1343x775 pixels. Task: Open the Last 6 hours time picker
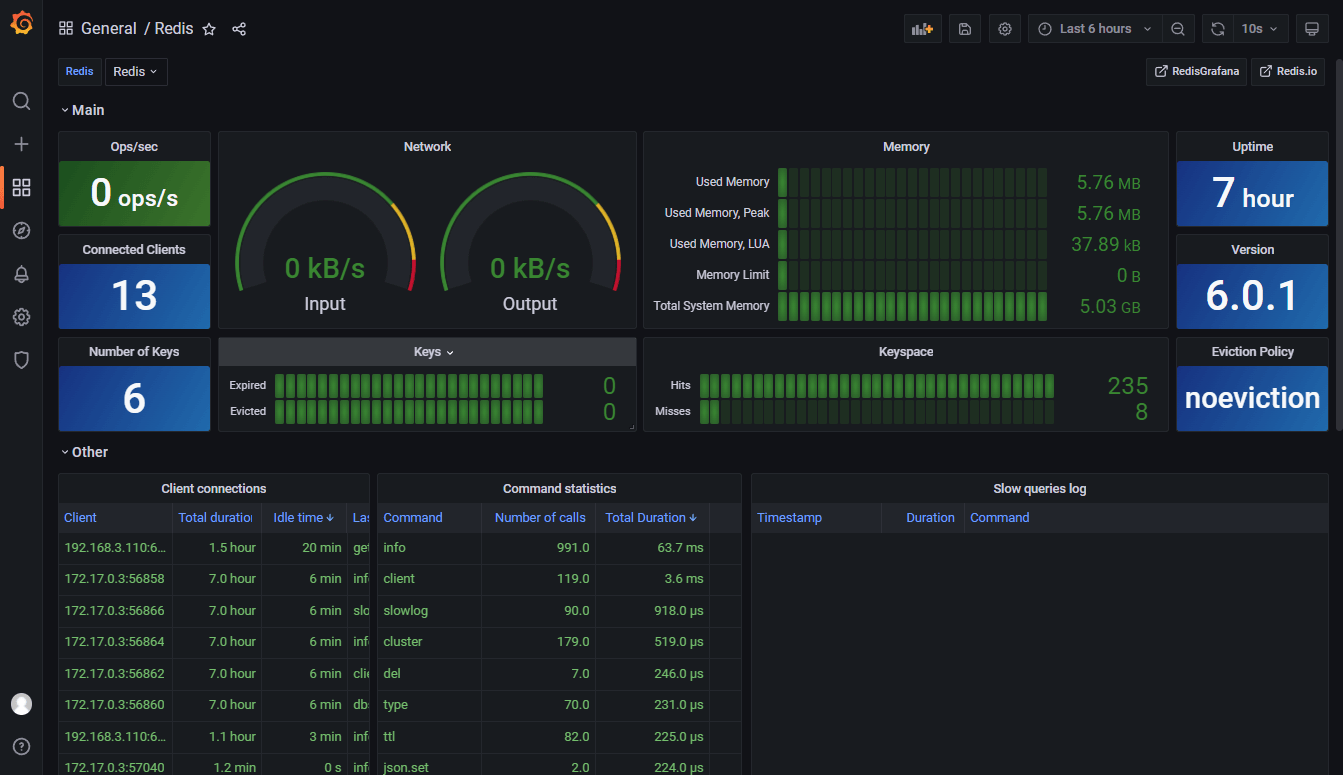(x=1095, y=29)
